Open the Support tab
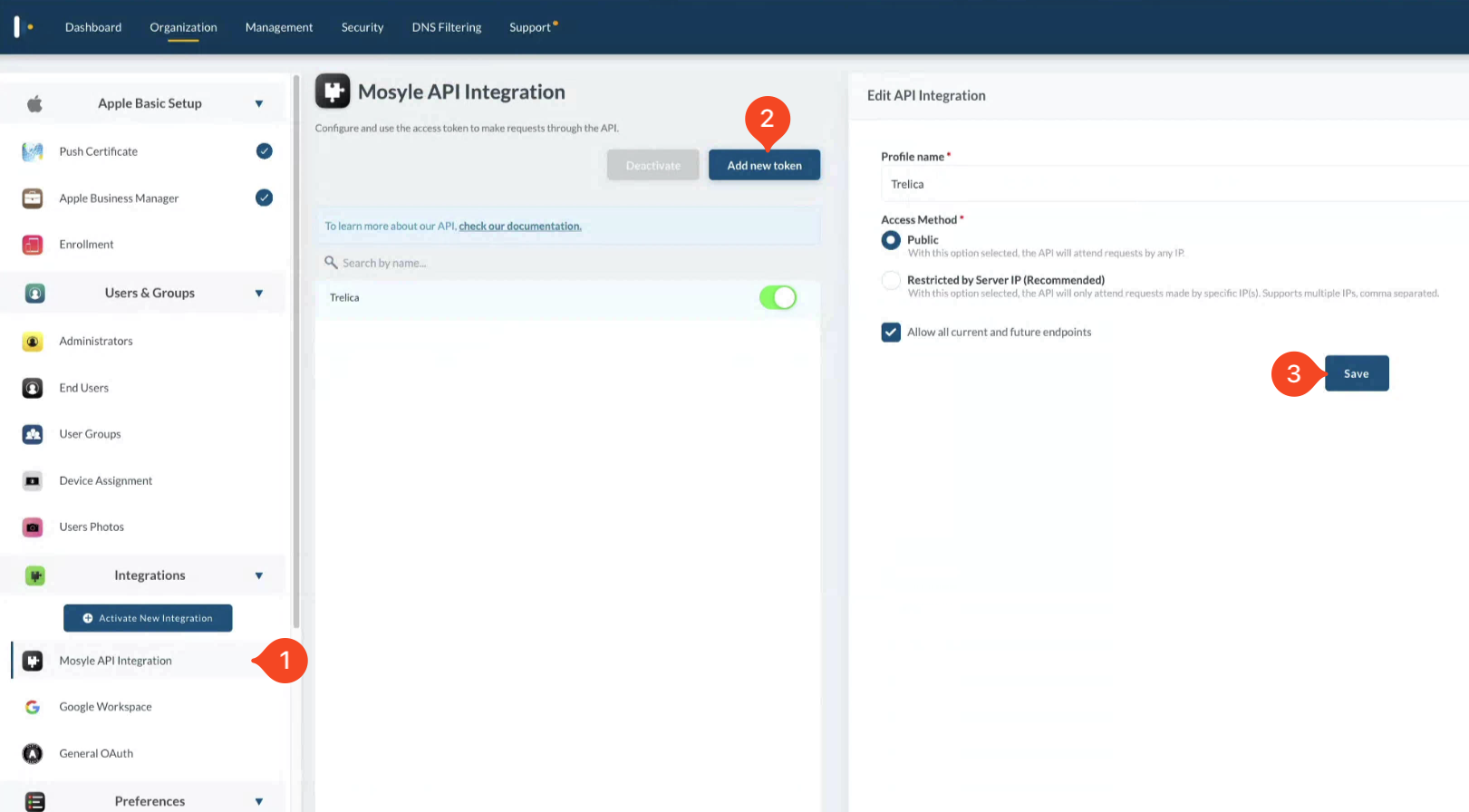Image resolution: width=1469 pixels, height=812 pixels. pyautogui.click(x=531, y=27)
